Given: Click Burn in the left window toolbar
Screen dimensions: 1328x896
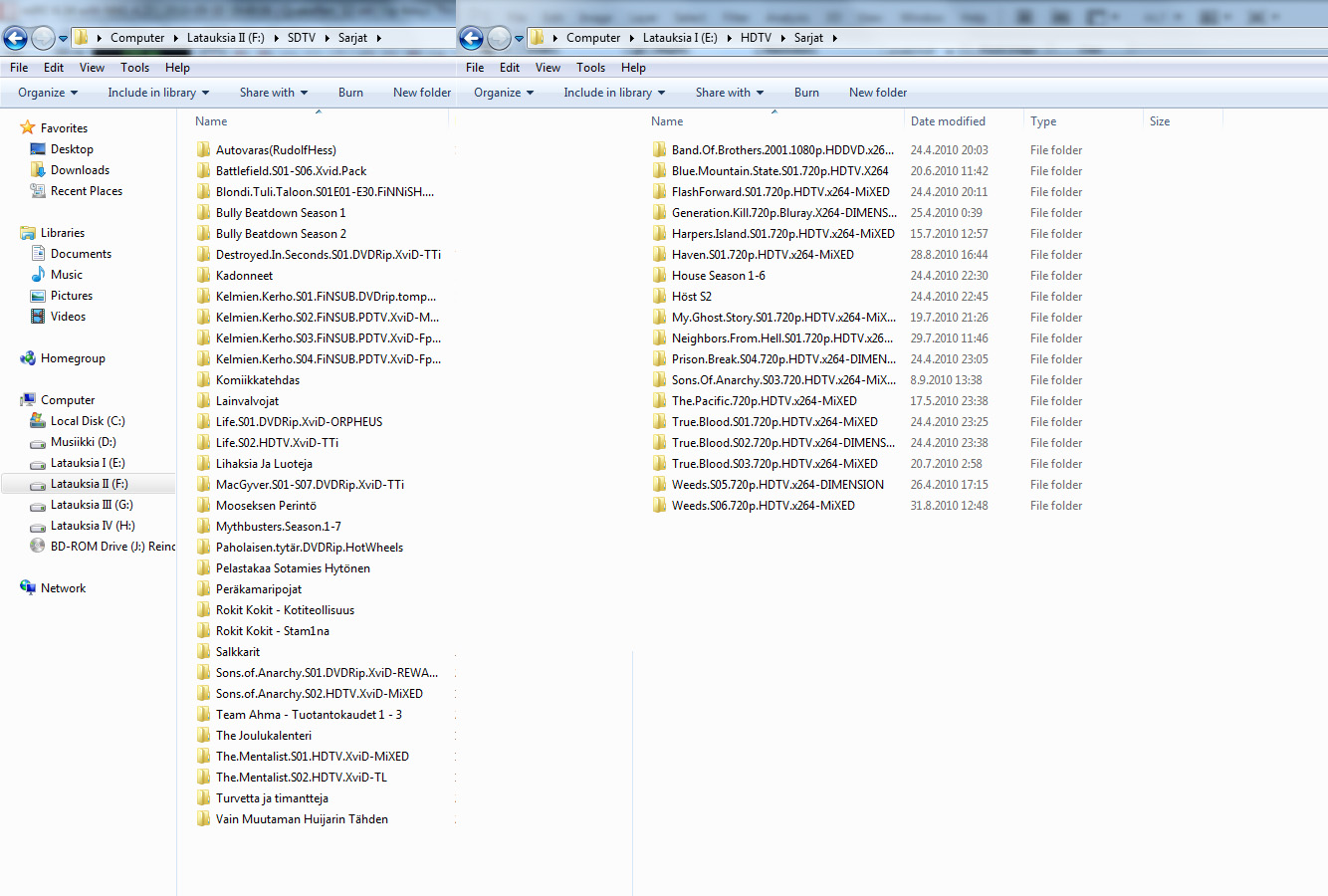Looking at the screenshot, I should pyautogui.click(x=350, y=93).
